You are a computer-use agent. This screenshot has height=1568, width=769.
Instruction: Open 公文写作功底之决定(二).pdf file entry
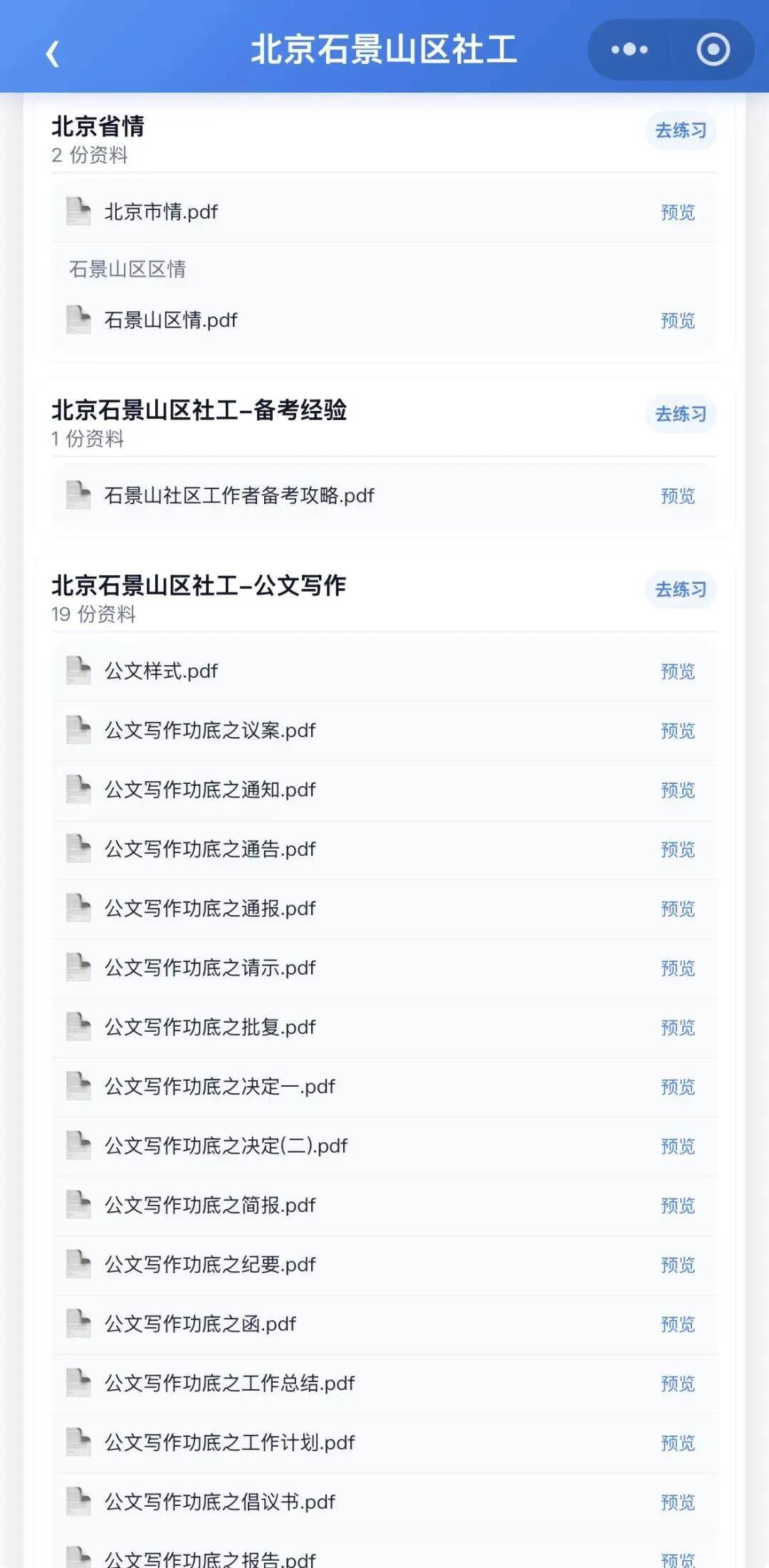[384, 1146]
